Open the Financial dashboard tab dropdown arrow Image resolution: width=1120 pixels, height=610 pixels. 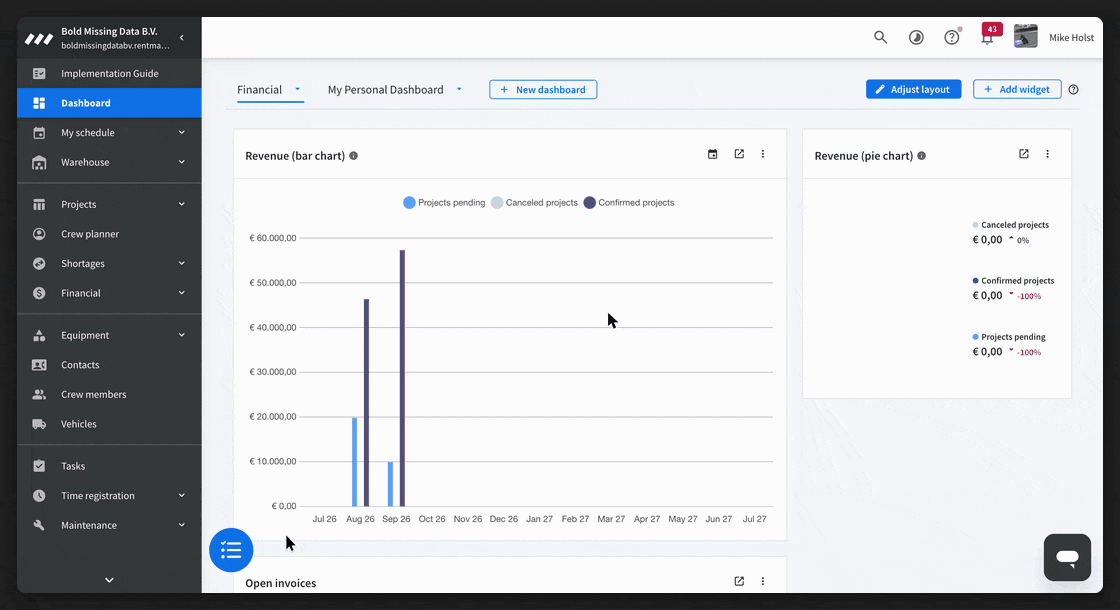[x=297, y=89]
